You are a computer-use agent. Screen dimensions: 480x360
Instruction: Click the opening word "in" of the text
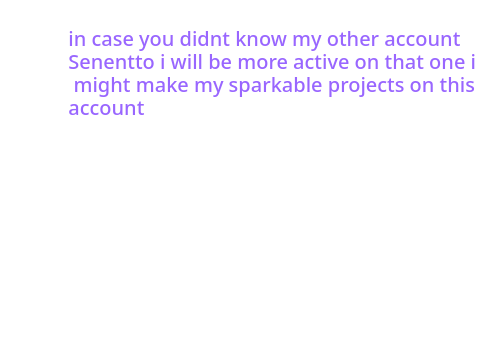click(77, 39)
